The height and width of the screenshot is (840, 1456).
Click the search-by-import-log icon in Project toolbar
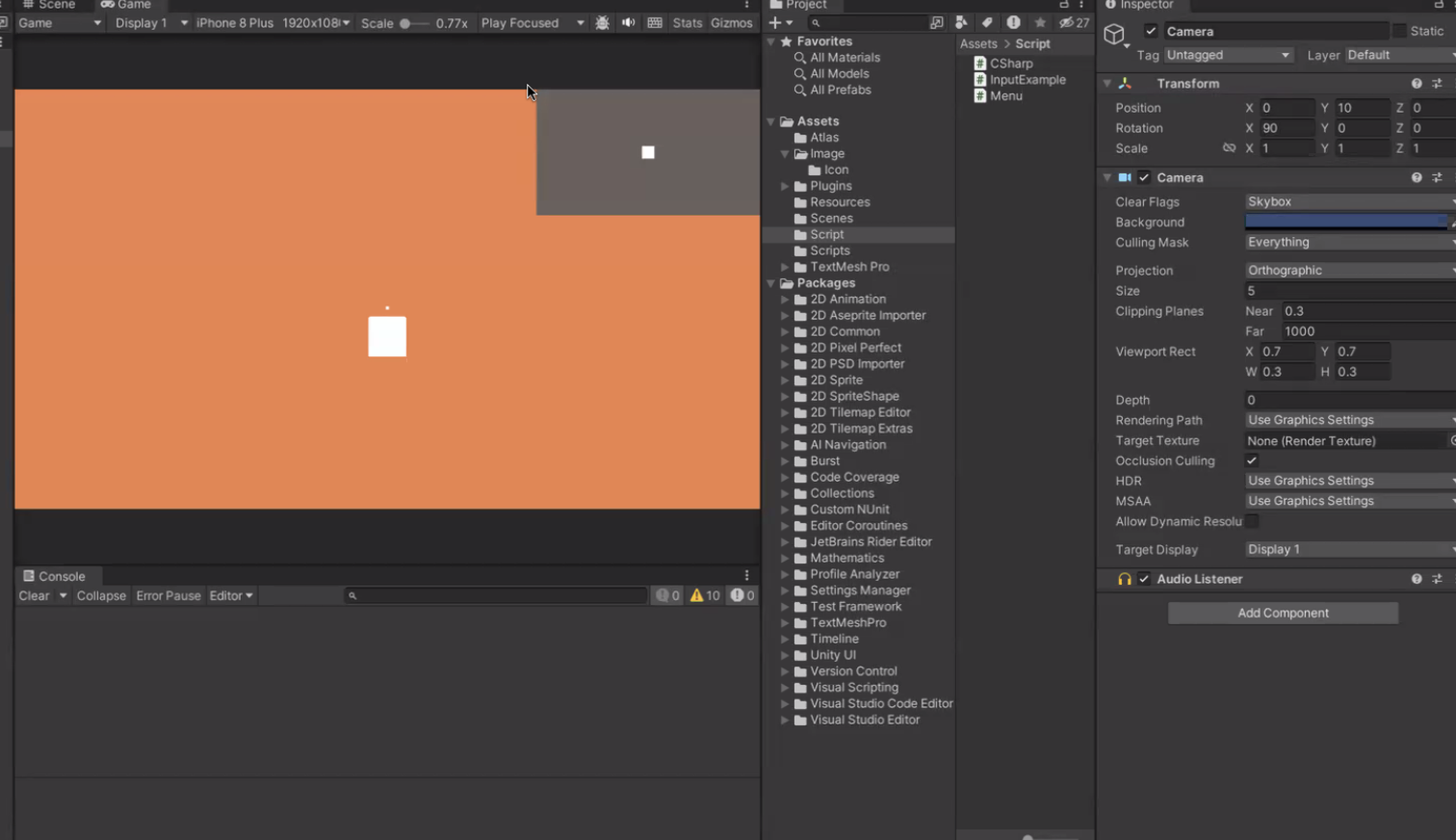(x=1014, y=22)
